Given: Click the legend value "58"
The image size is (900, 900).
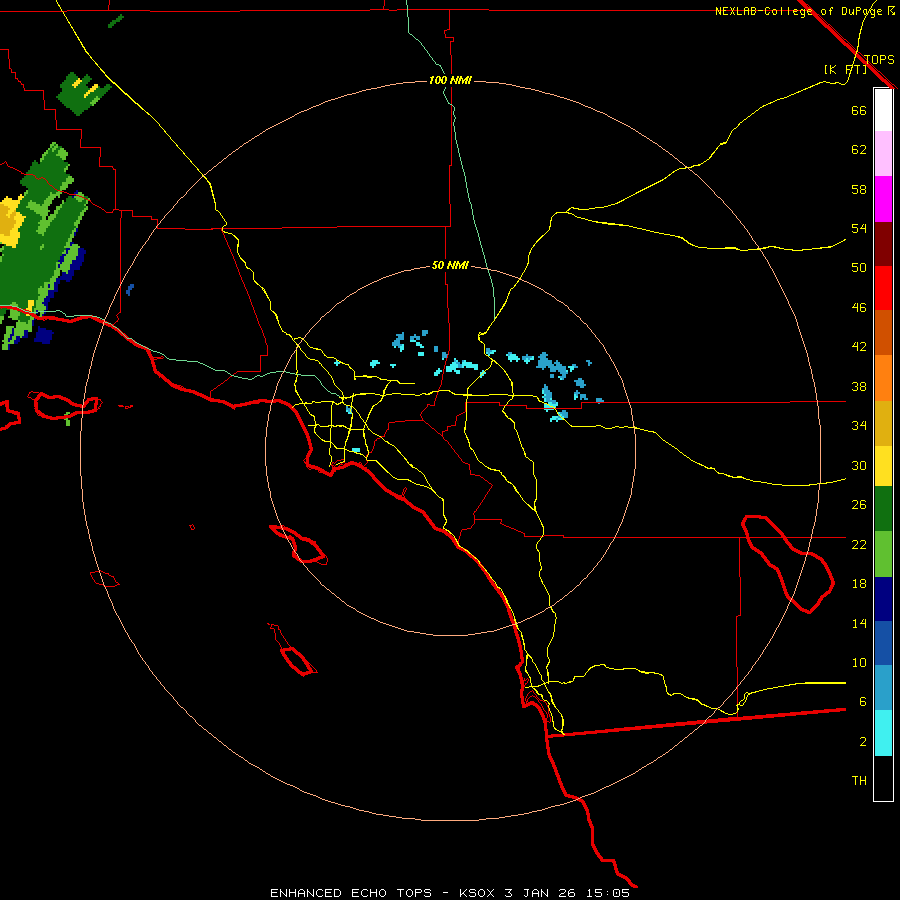Looking at the screenshot, I should [859, 189].
